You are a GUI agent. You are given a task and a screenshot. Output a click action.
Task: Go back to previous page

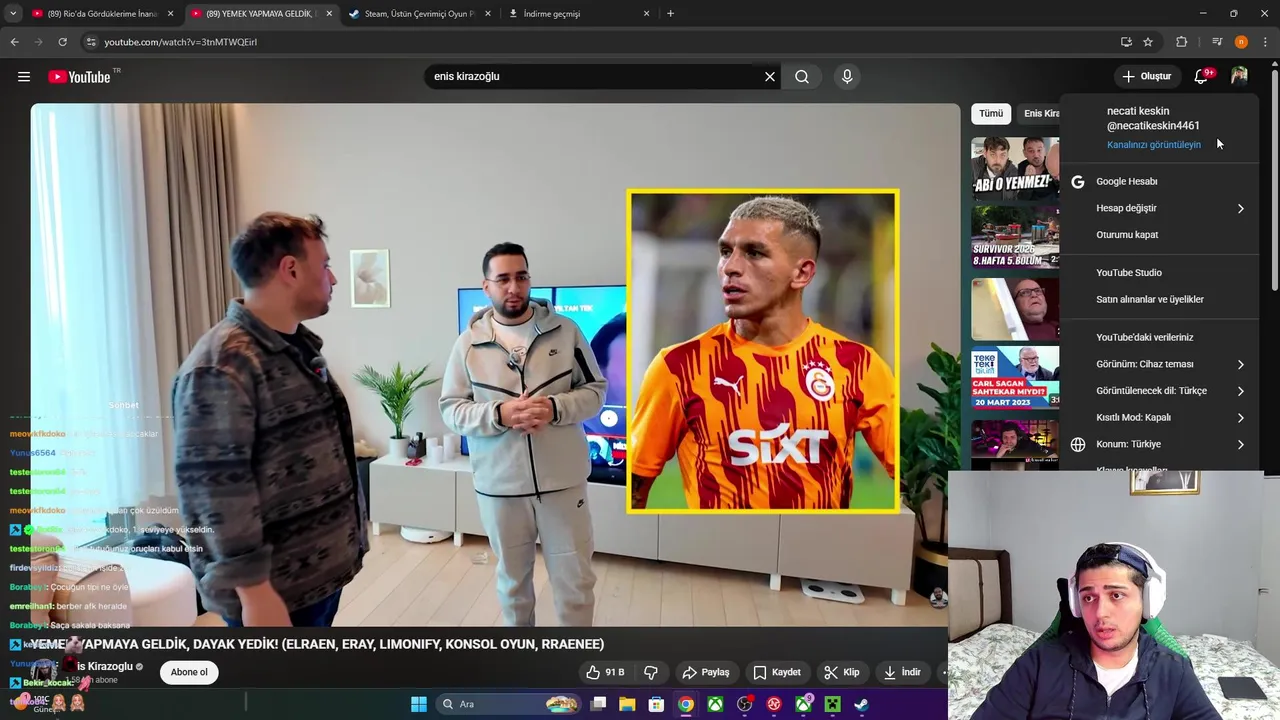pos(14,42)
